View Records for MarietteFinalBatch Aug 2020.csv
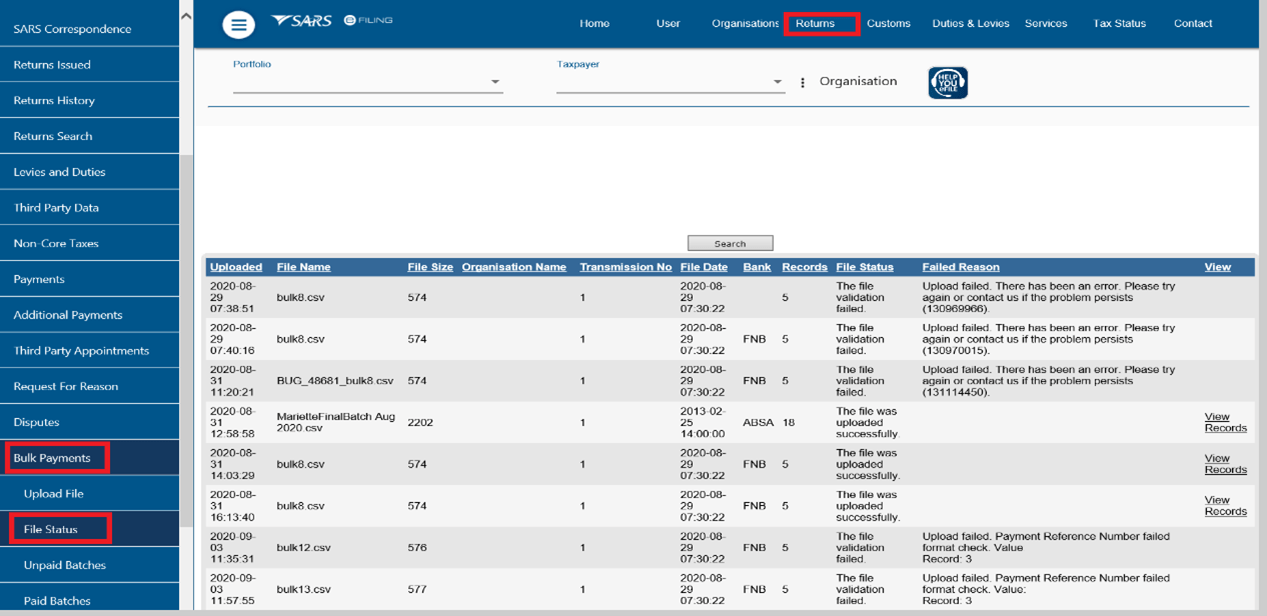This screenshot has height=616, width=1267. [x=1225, y=422]
